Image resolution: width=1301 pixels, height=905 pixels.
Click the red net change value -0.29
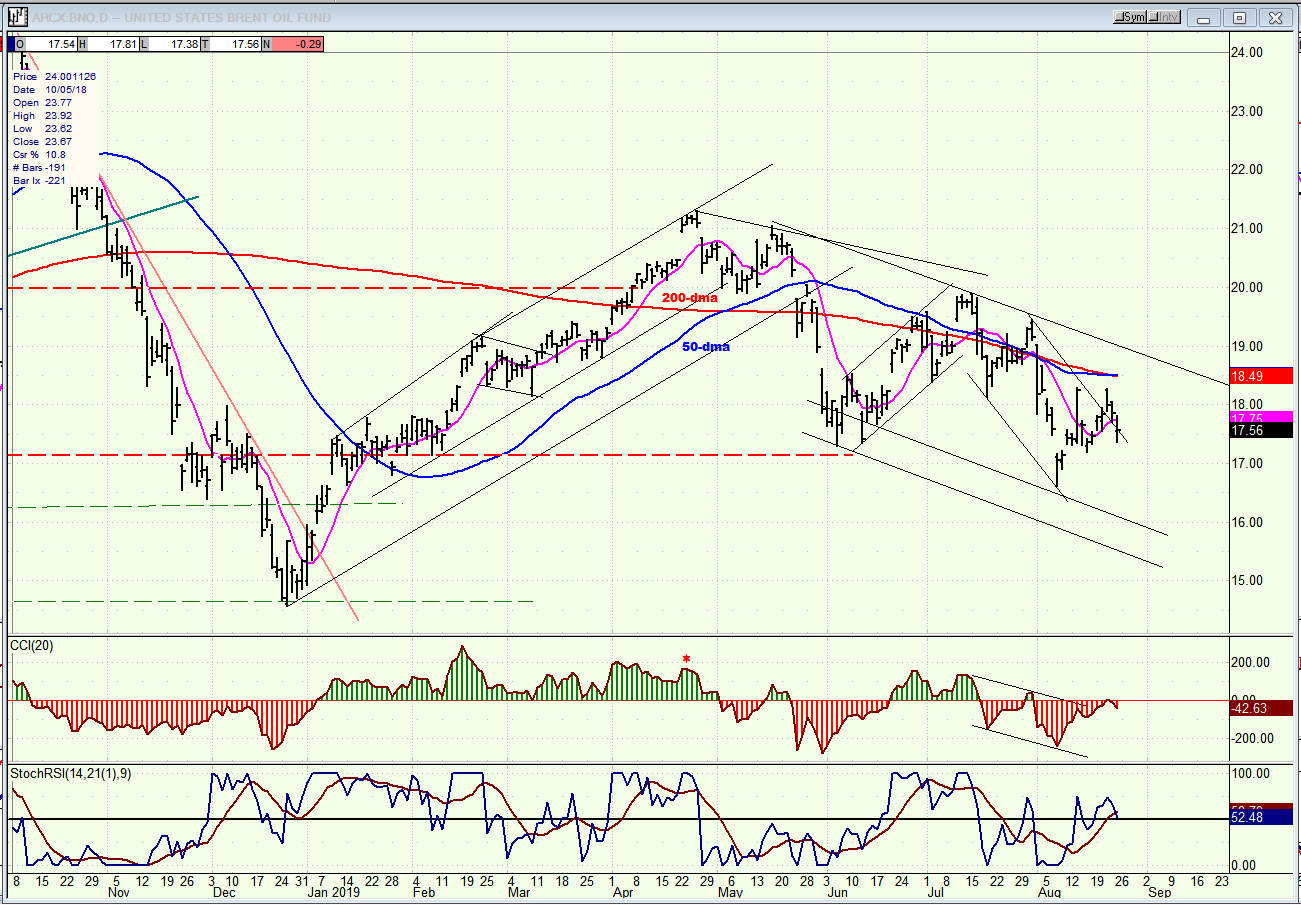pos(298,44)
